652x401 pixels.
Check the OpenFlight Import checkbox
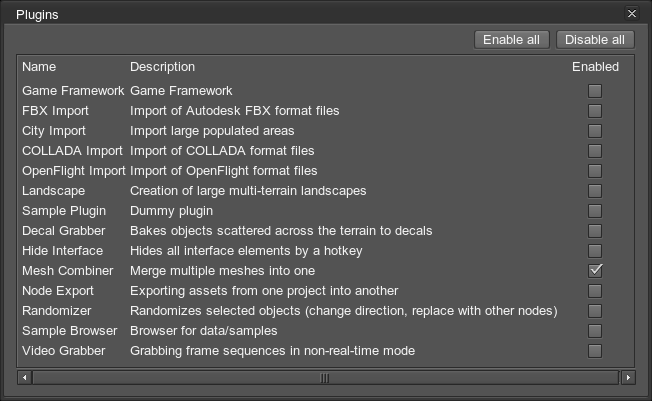point(595,171)
